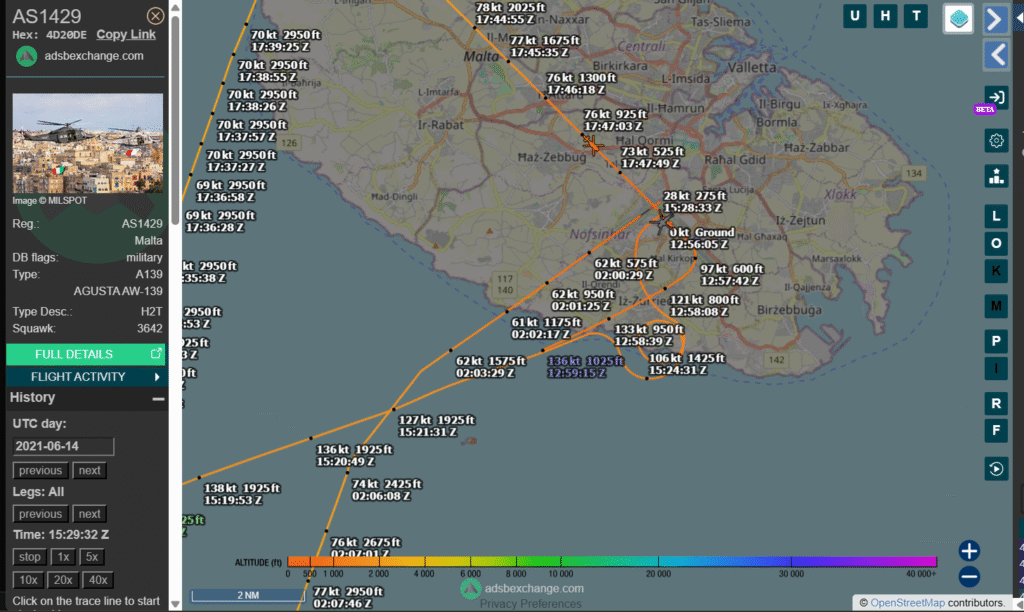The width and height of the screenshot is (1024, 612).
Task: Set playback speed to 10x
Action: pyautogui.click(x=28, y=580)
